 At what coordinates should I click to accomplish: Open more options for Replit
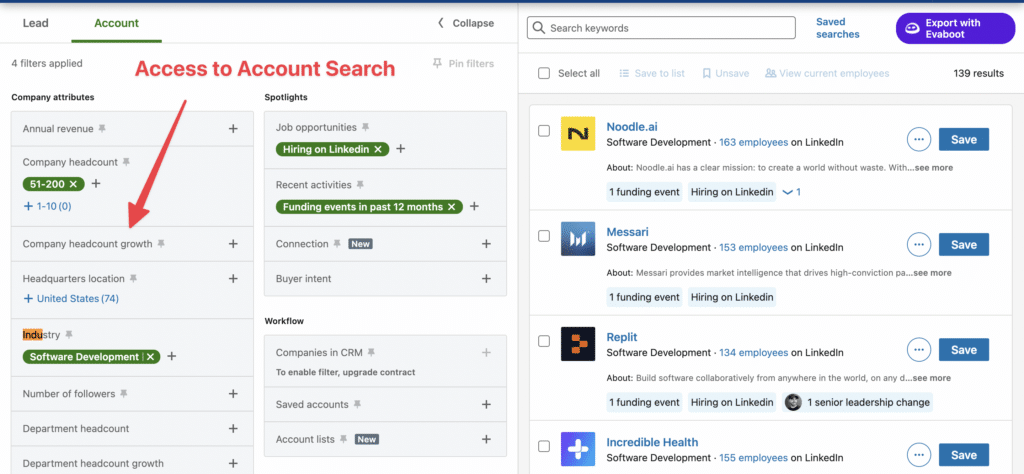click(x=918, y=350)
